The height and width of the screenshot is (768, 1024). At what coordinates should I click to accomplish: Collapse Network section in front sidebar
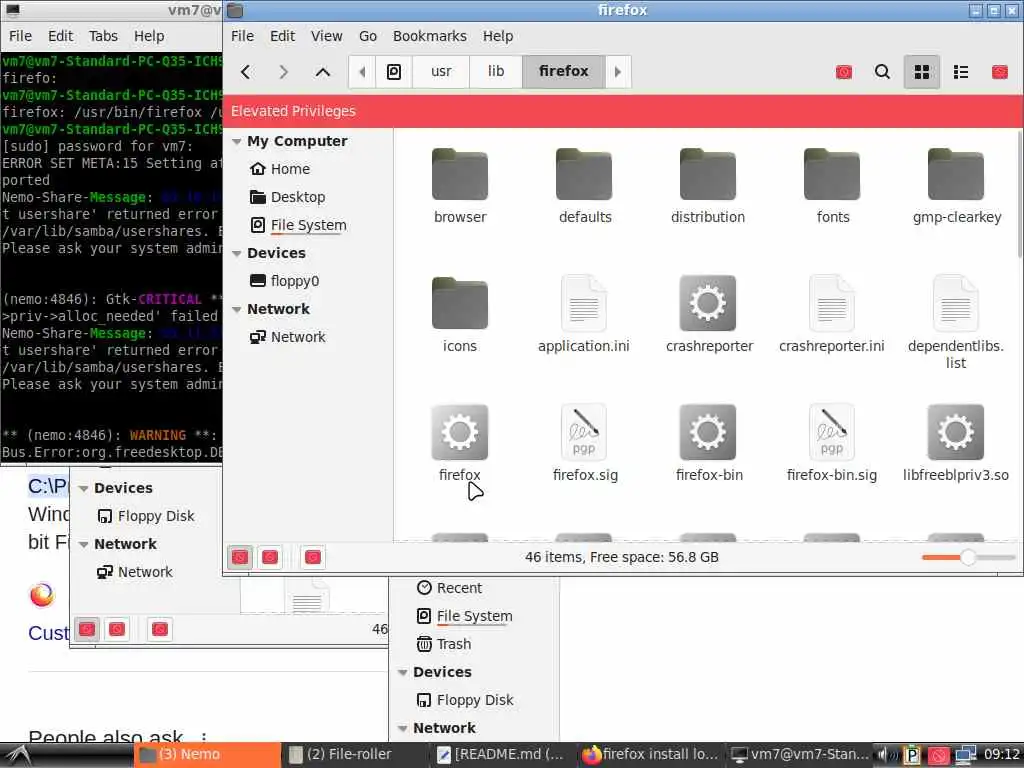(x=237, y=310)
